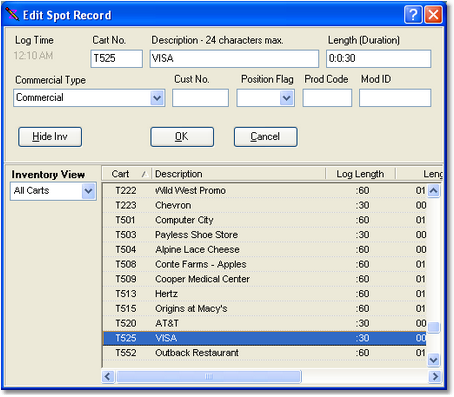Expand the Position Flag dropdown
The width and height of the screenshot is (454, 397).
pos(286,98)
